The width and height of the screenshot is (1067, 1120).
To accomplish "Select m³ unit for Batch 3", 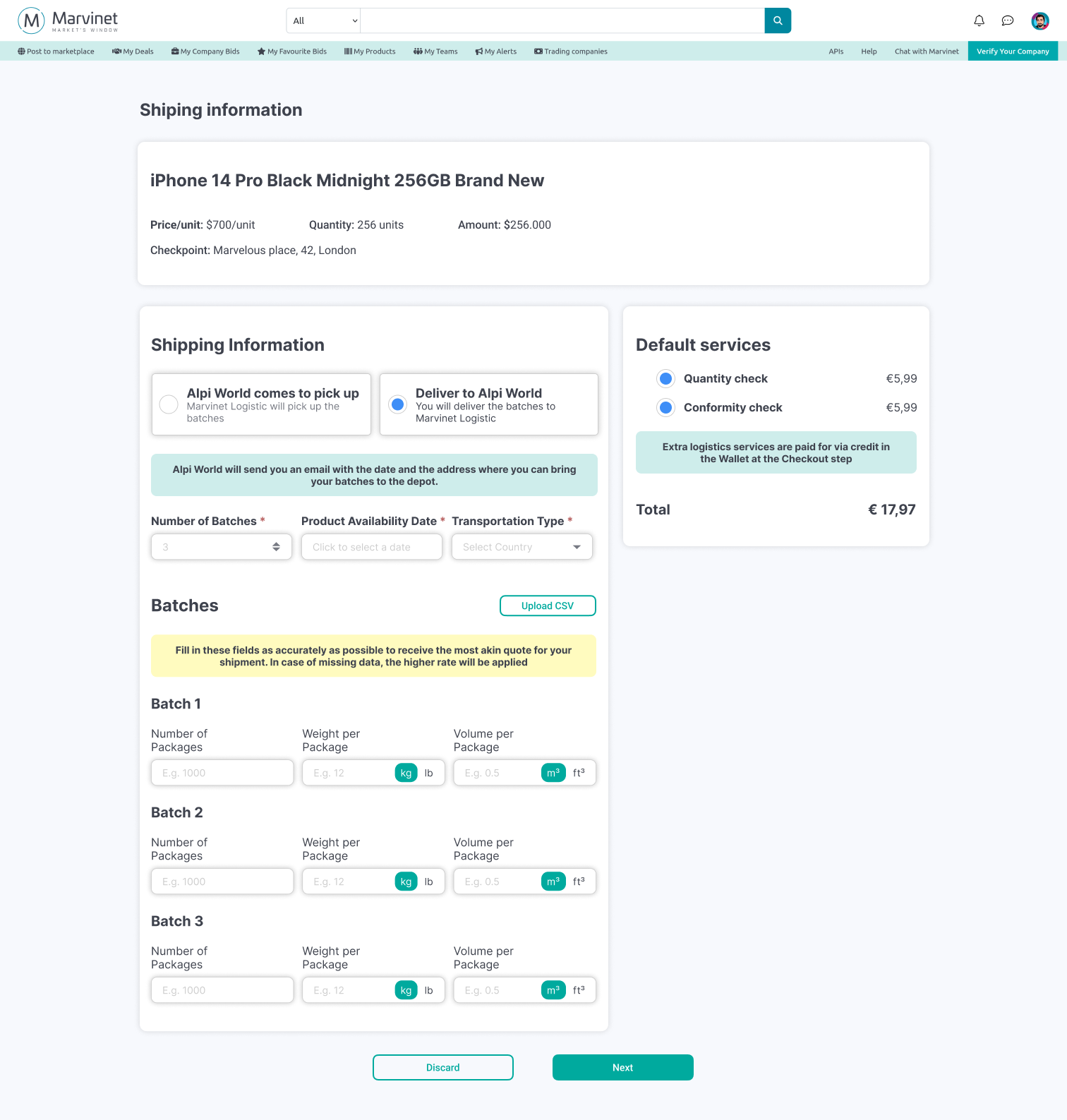I will (x=553, y=990).
